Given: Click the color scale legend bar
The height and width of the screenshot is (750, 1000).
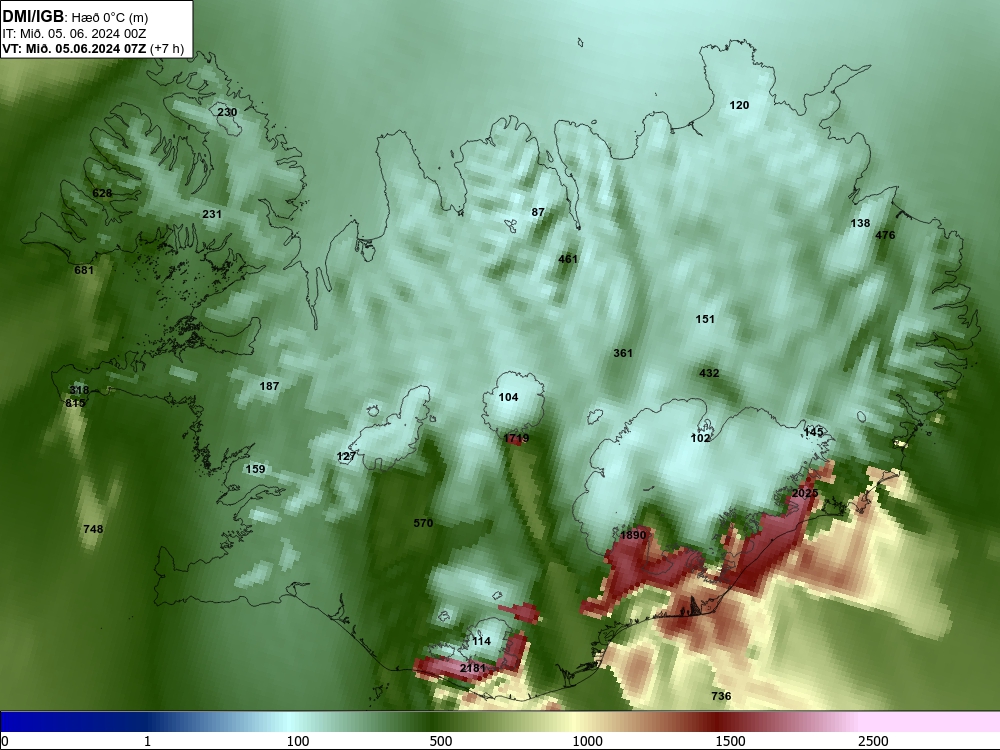Looking at the screenshot, I should point(500,721).
